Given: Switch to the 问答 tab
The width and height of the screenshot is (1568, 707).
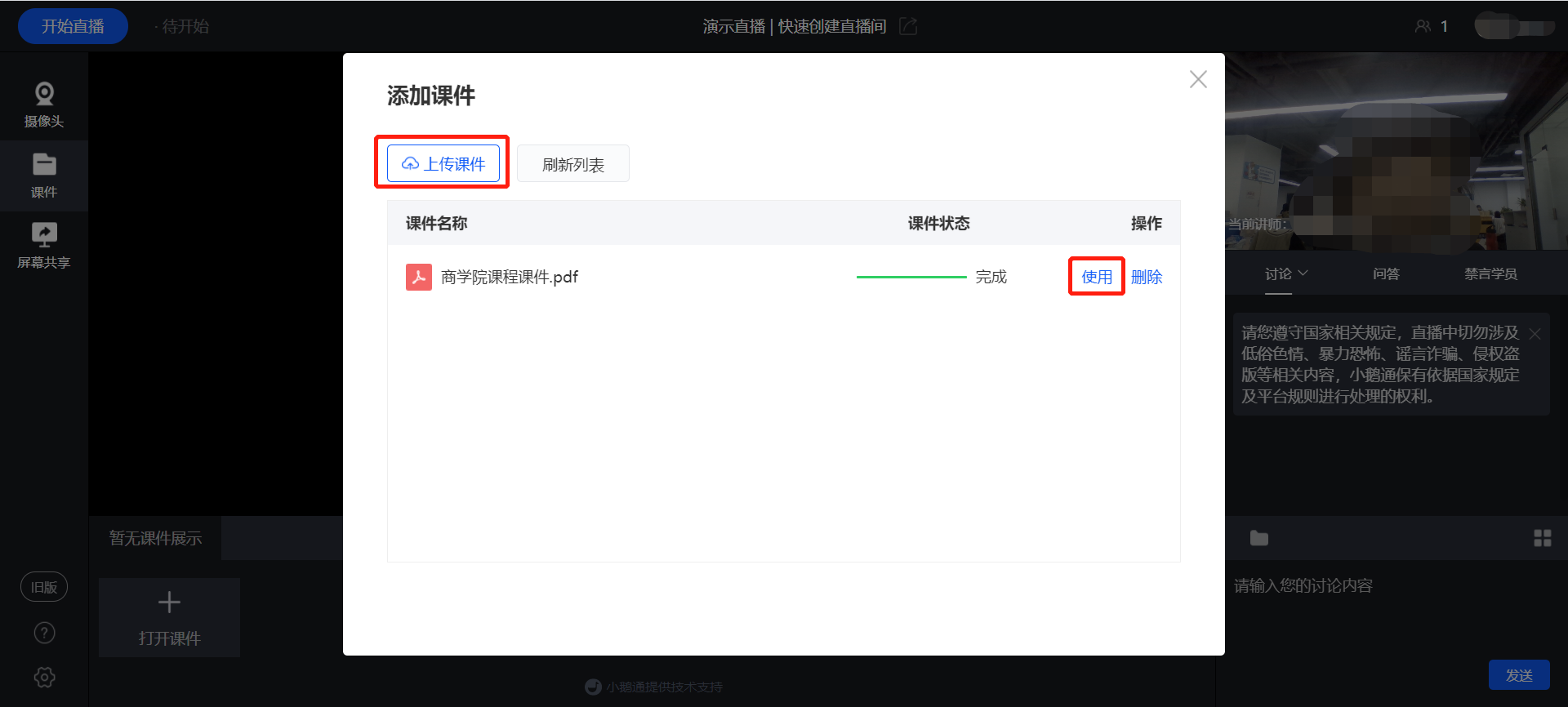Looking at the screenshot, I should point(1387,274).
